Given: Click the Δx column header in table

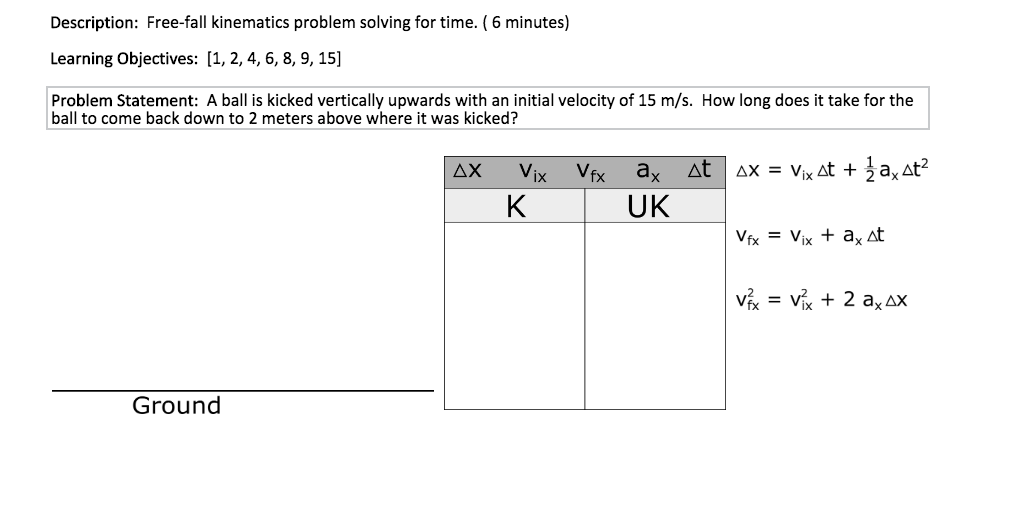Looking at the screenshot, I should click(x=467, y=171).
